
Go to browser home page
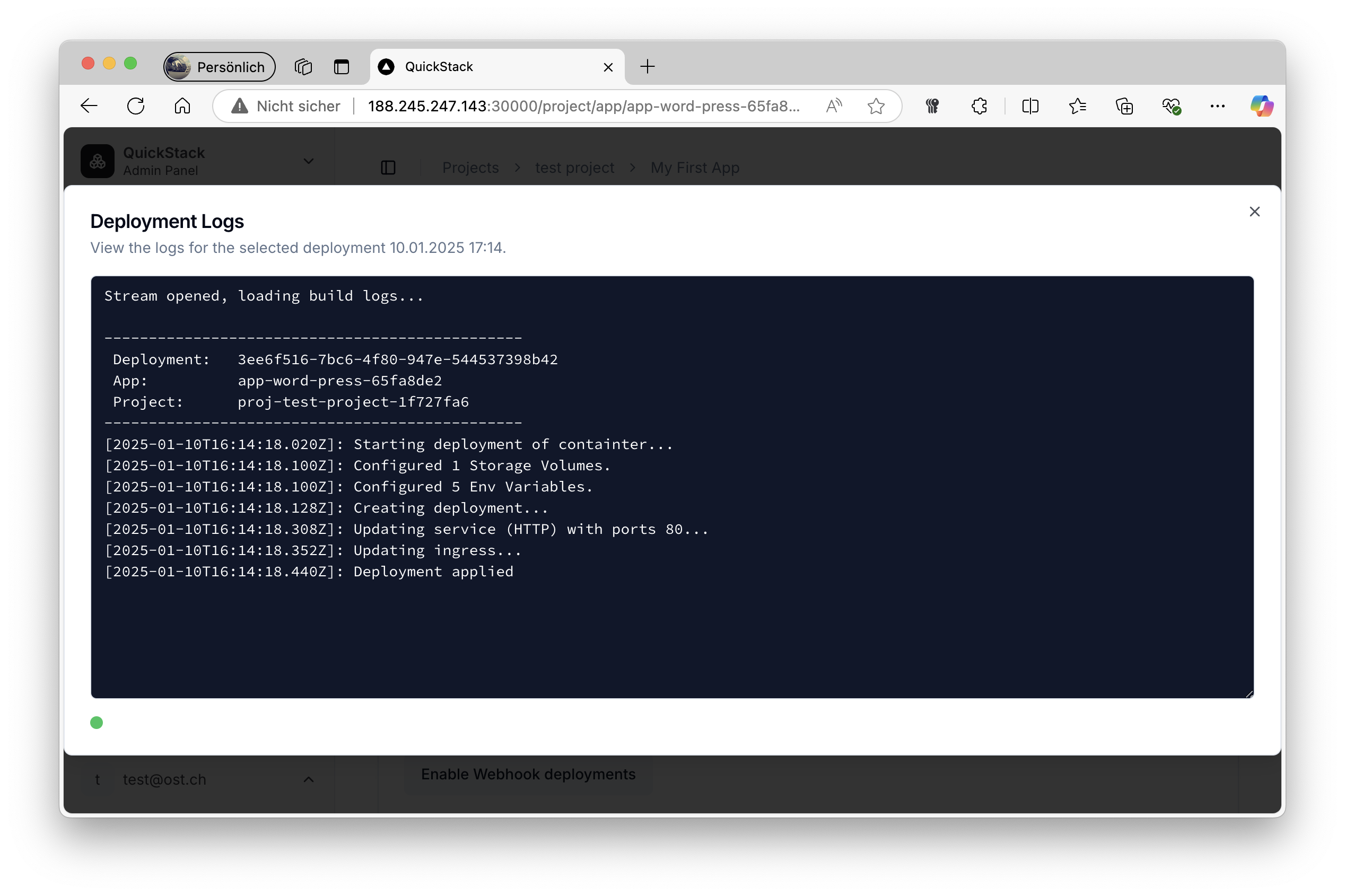pyautogui.click(x=182, y=106)
